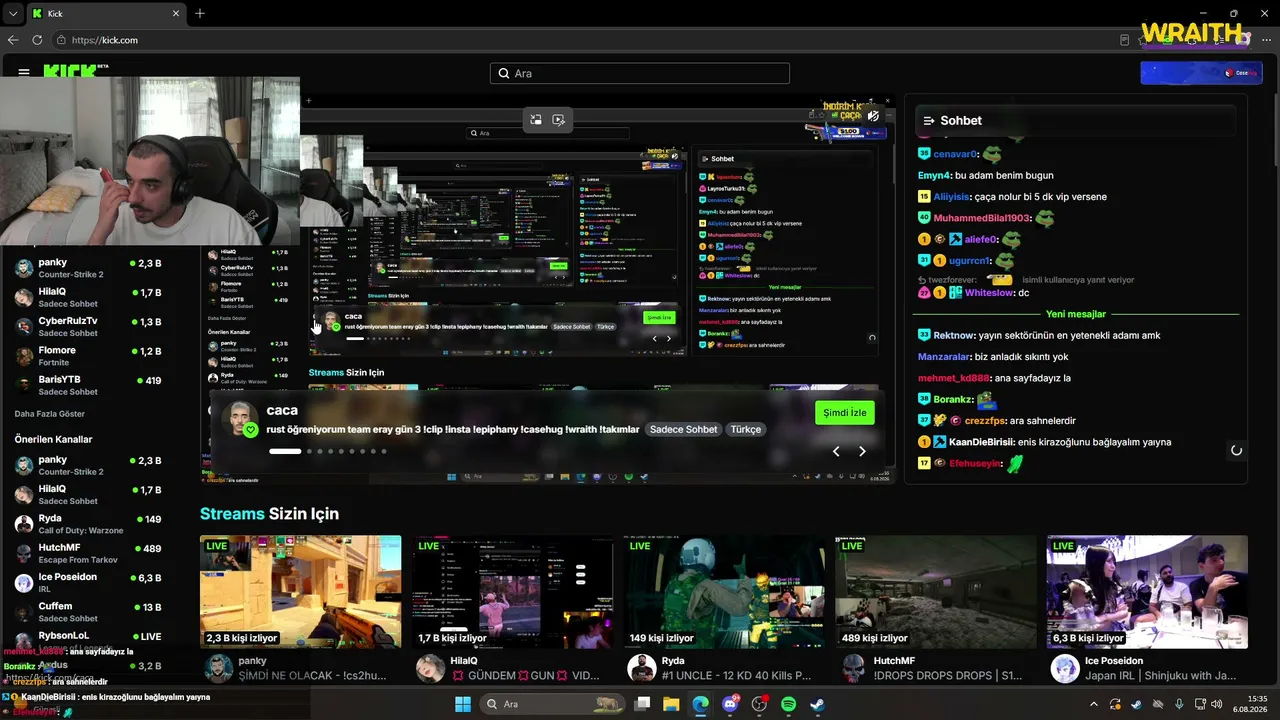
Task: Open the panky Counter-Strike live thumbnail
Action: (300, 592)
